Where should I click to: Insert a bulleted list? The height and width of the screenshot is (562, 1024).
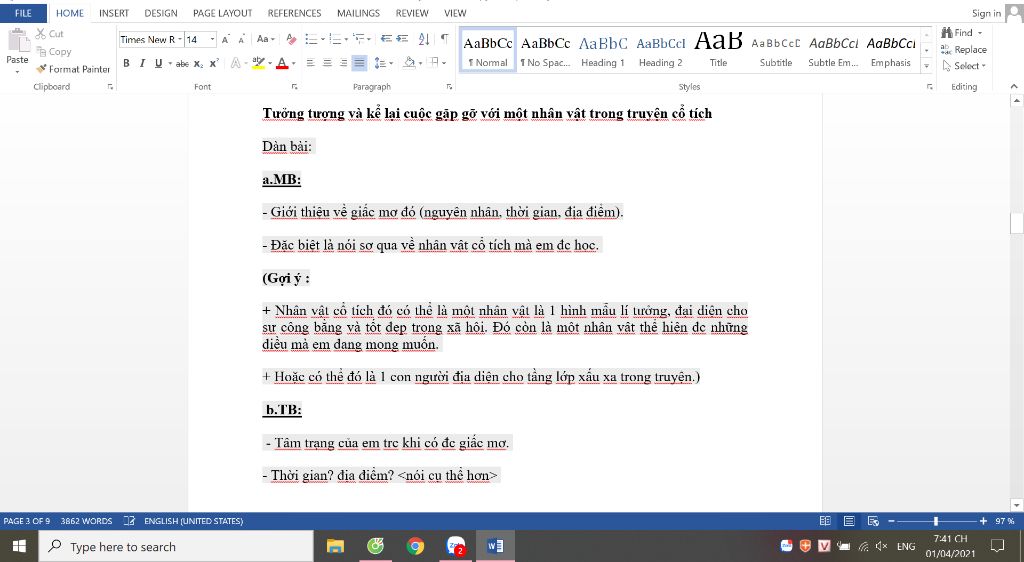pyautogui.click(x=313, y=40)
